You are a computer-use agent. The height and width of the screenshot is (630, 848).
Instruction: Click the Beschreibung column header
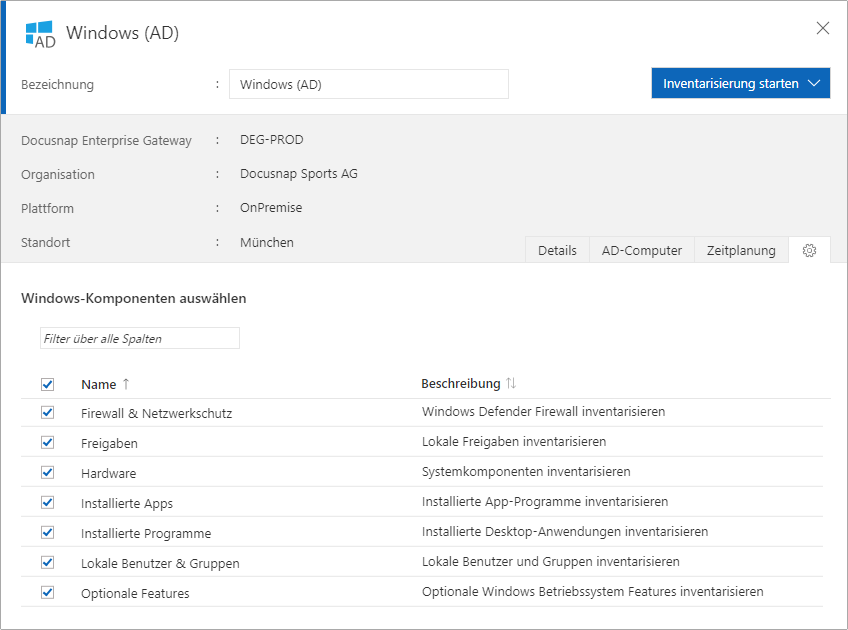pyautogui.click(x=461, y=383)
